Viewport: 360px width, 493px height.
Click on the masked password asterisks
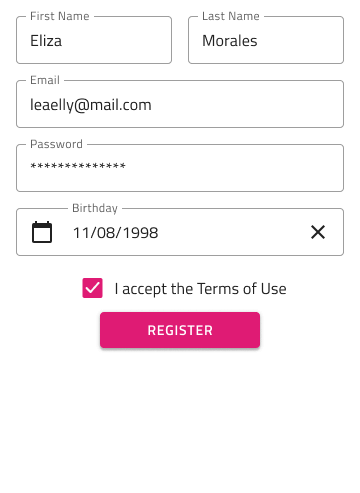[78, 166]
